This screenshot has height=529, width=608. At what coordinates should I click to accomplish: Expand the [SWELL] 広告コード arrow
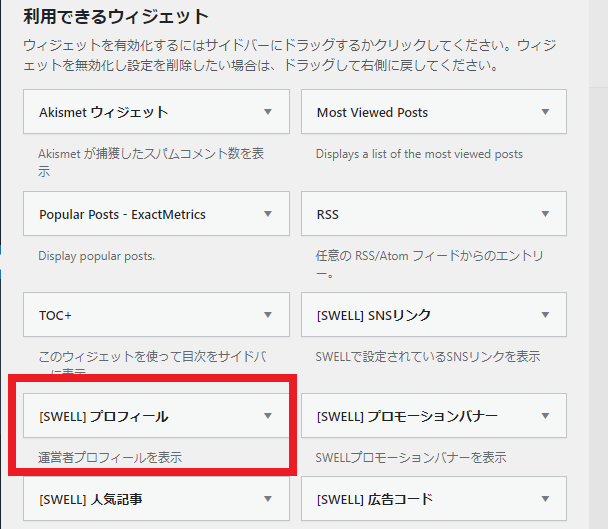point(545,499)
